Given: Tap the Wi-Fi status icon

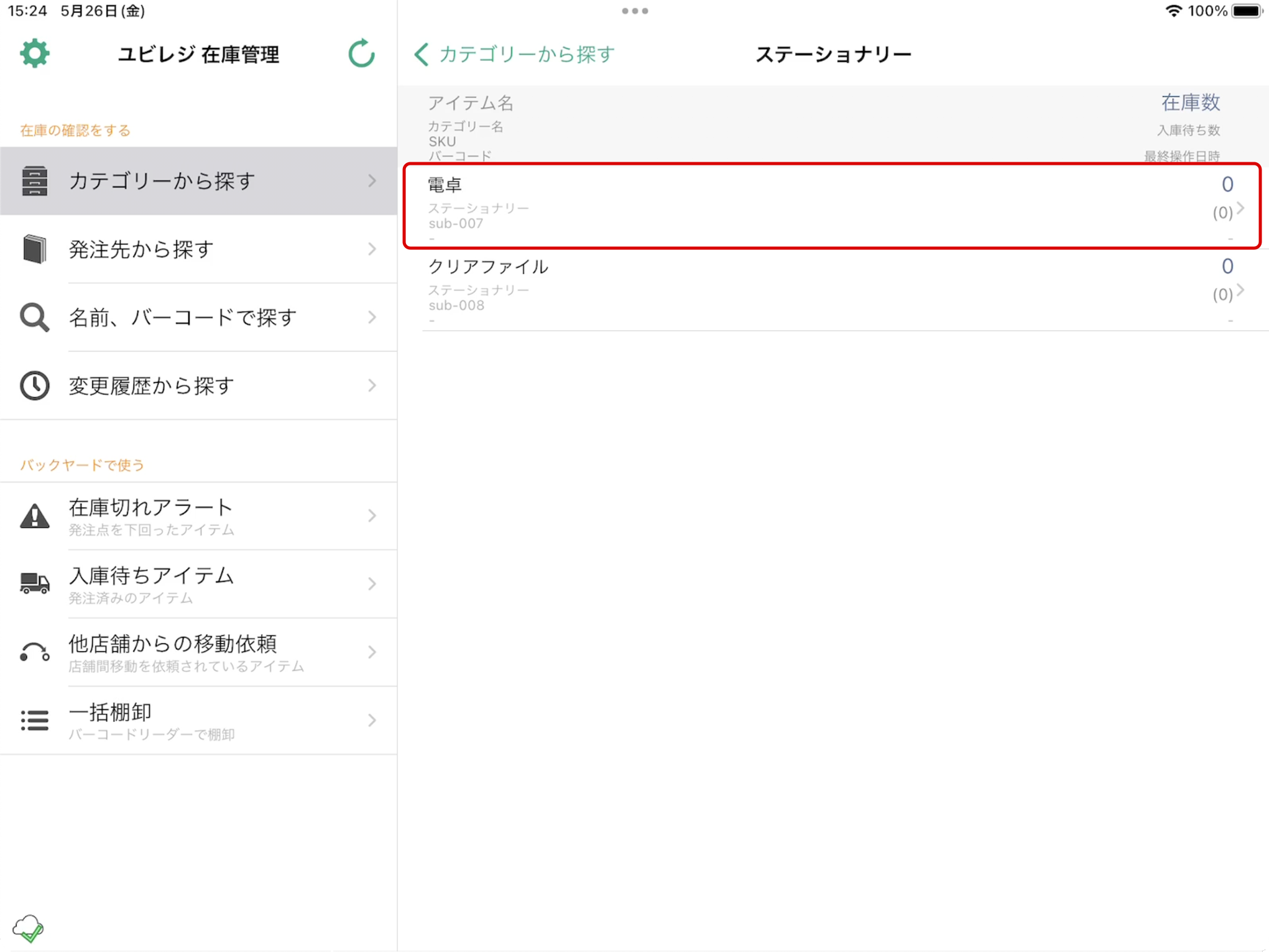Looking at the screenshot, I should (x=1173, y=11).
